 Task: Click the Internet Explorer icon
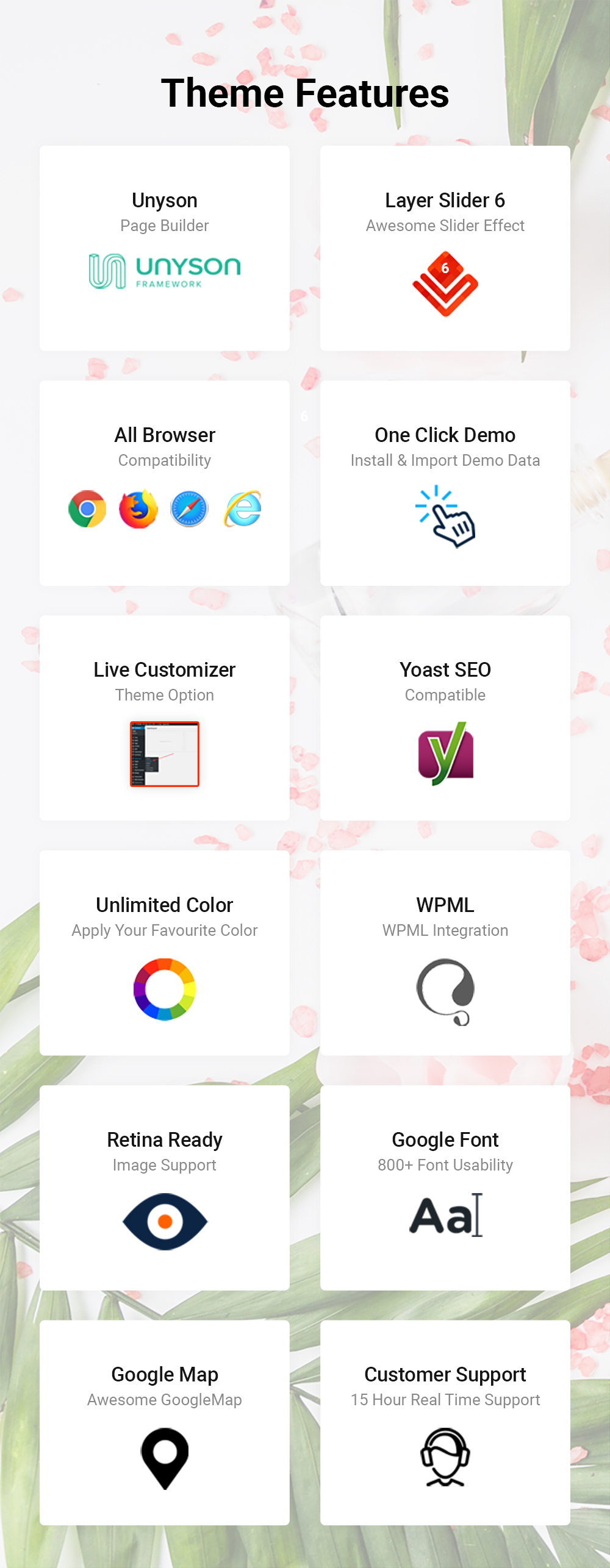243,508
